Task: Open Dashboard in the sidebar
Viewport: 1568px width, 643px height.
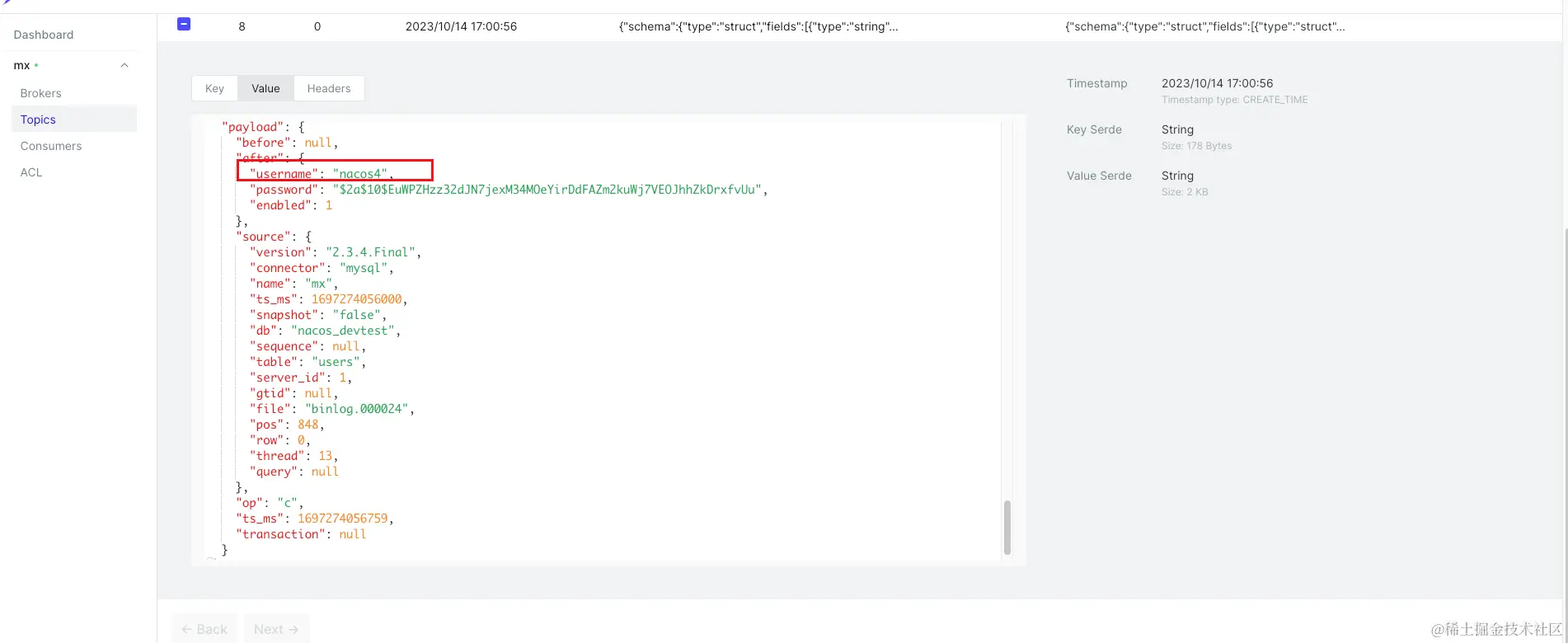Action: [x=44, y=35]
